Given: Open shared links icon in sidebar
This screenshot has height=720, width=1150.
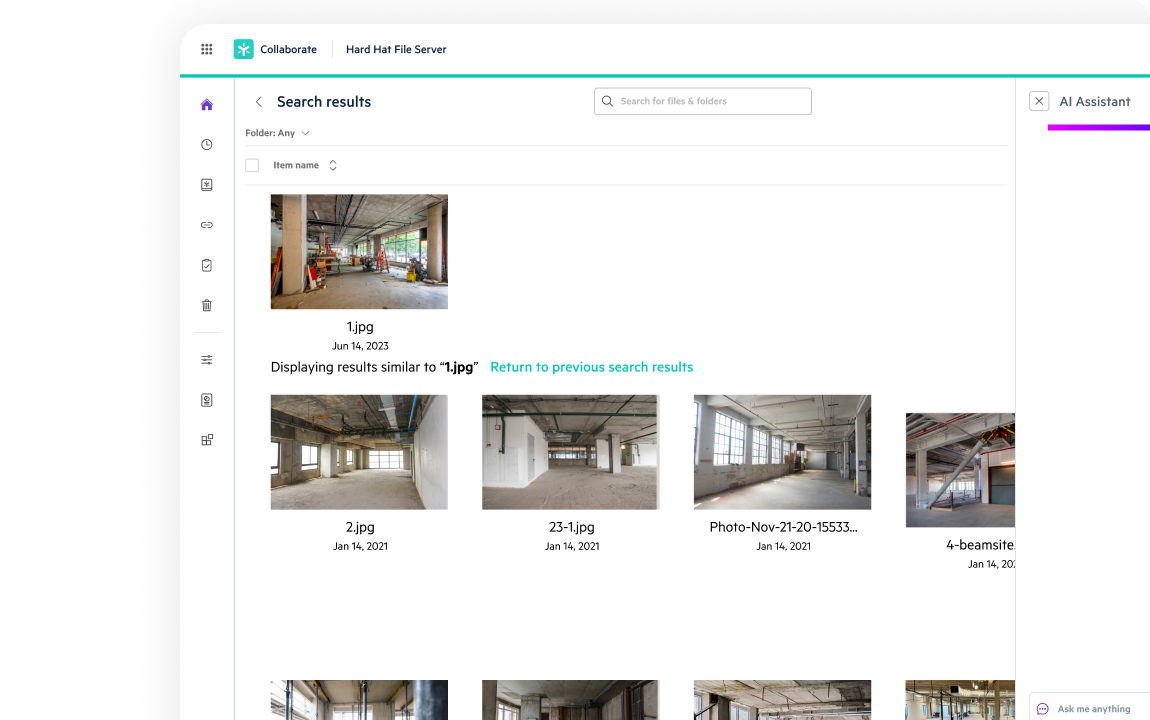Looking at the screenshot, I should [x=207, y=225].
